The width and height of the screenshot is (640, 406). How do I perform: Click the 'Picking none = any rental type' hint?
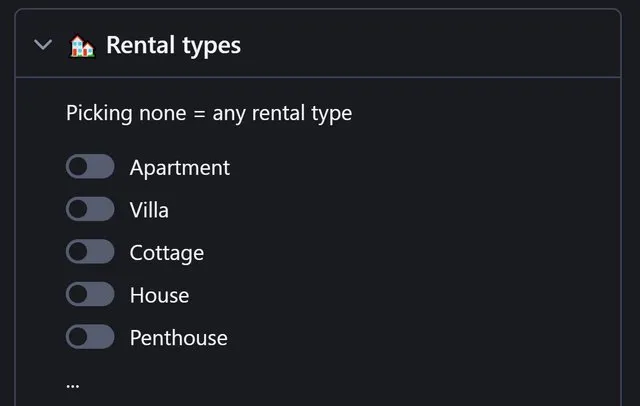pyautogui.click(x=209, y=113)
